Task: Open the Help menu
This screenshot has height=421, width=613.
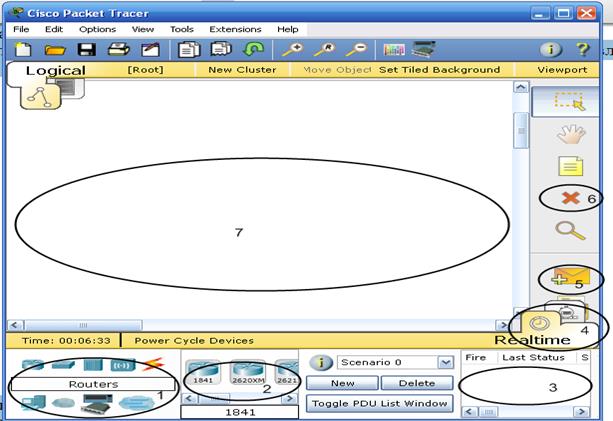Action: click(x=288, y=29)
